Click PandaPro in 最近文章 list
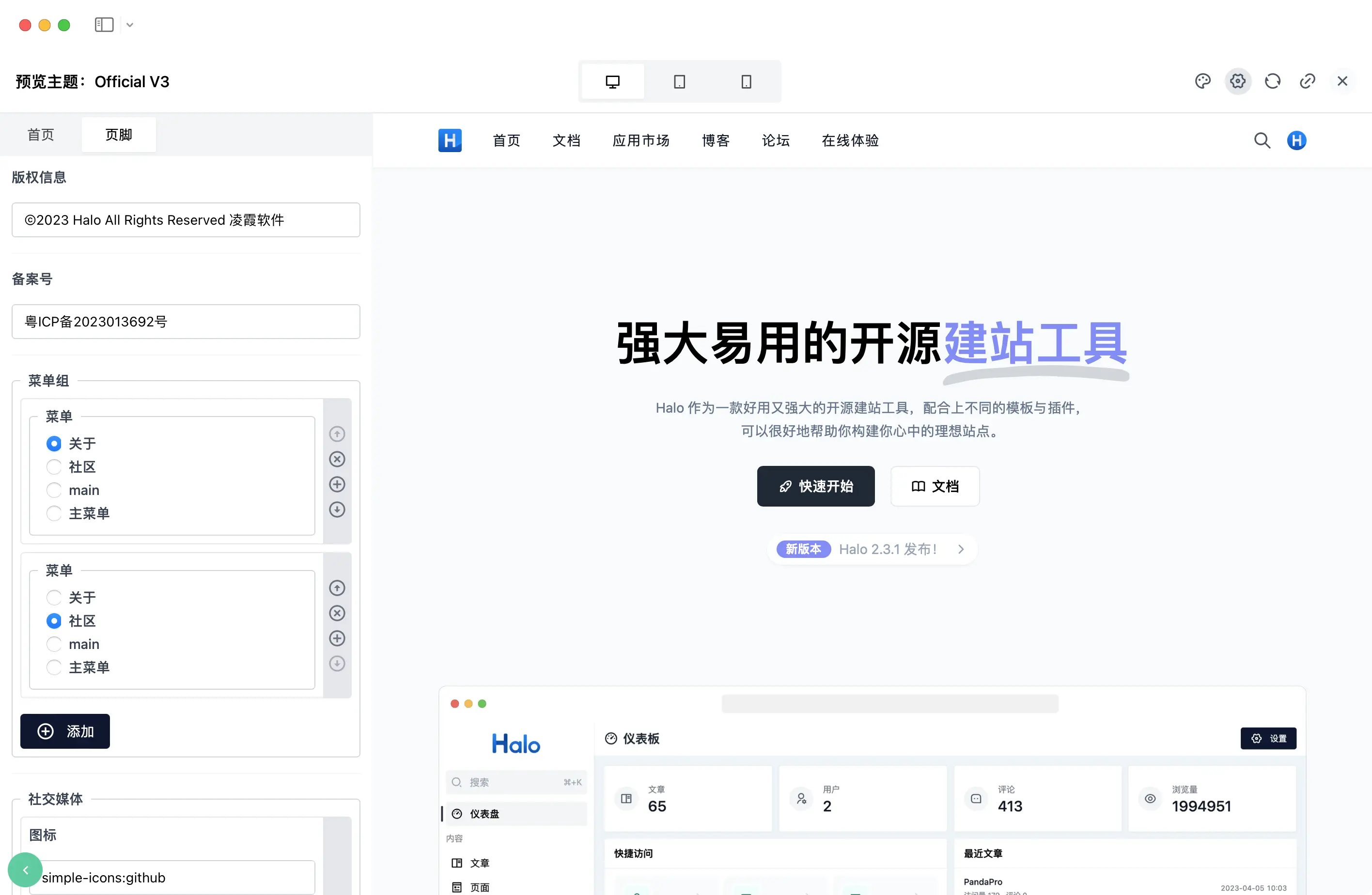Image resolution: width=1372 pixels, height=895 pixels. 983,882
